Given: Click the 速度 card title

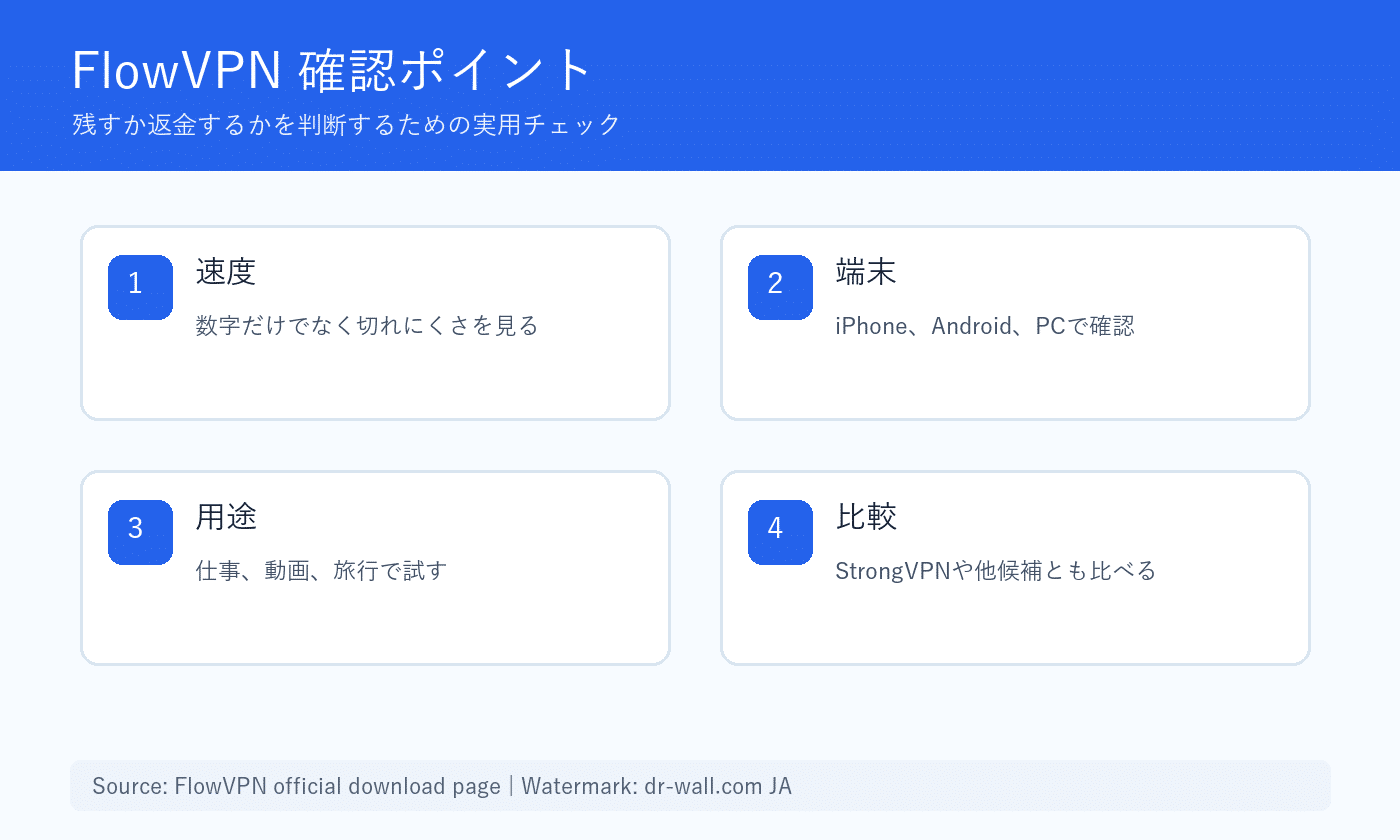Looking at the screenshot, I should pyautogui.click(x=226, y=272).
